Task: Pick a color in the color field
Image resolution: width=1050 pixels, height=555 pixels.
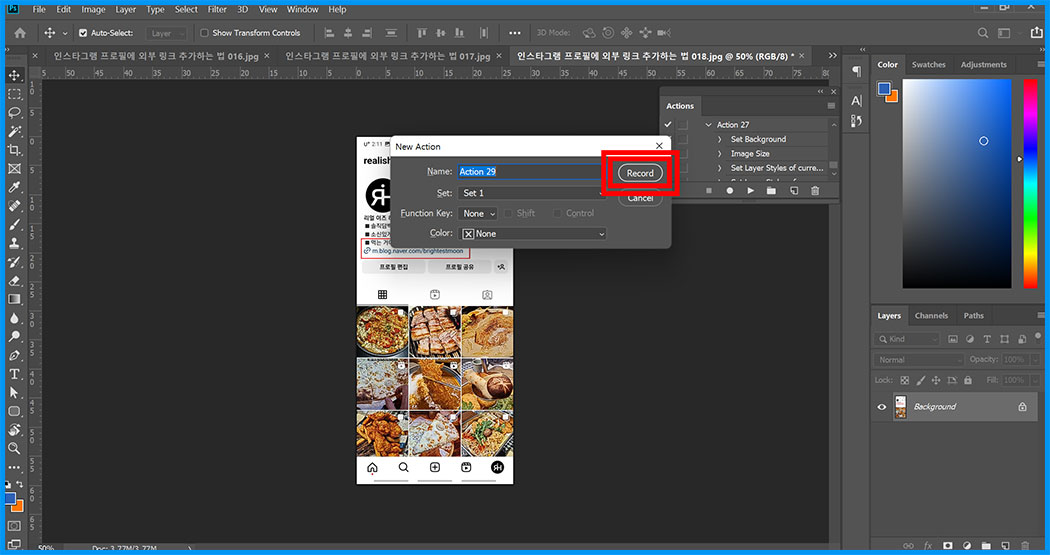Action: pyautogui.click(x=957, y=183)
